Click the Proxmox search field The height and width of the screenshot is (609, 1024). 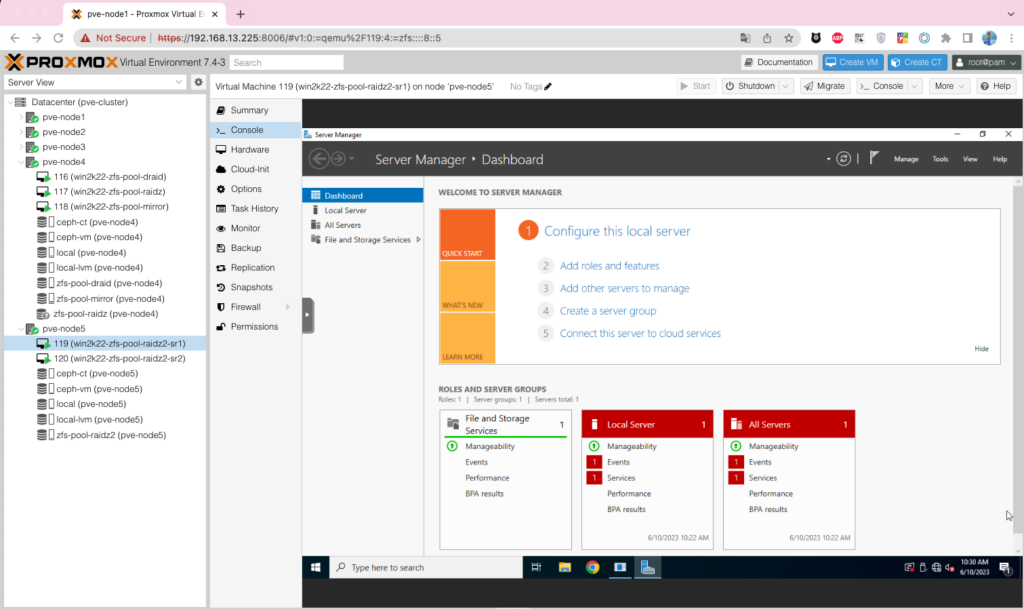point(286,63)
